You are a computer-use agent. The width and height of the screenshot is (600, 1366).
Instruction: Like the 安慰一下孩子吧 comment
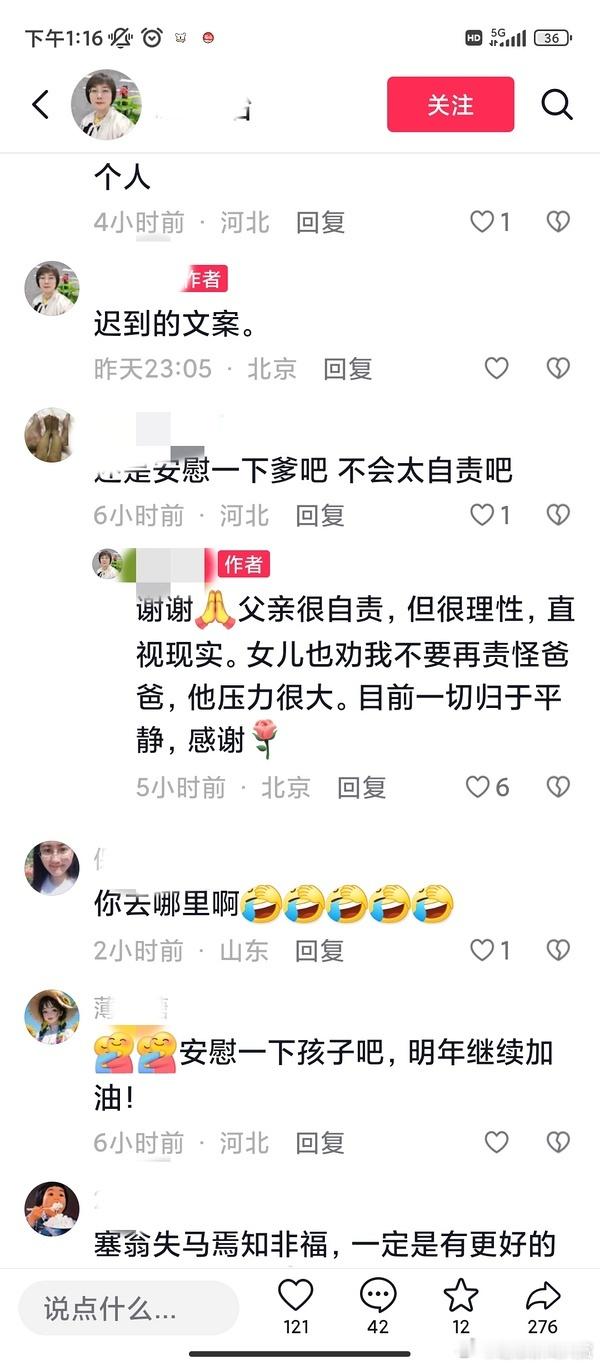tap(497, 1141)
